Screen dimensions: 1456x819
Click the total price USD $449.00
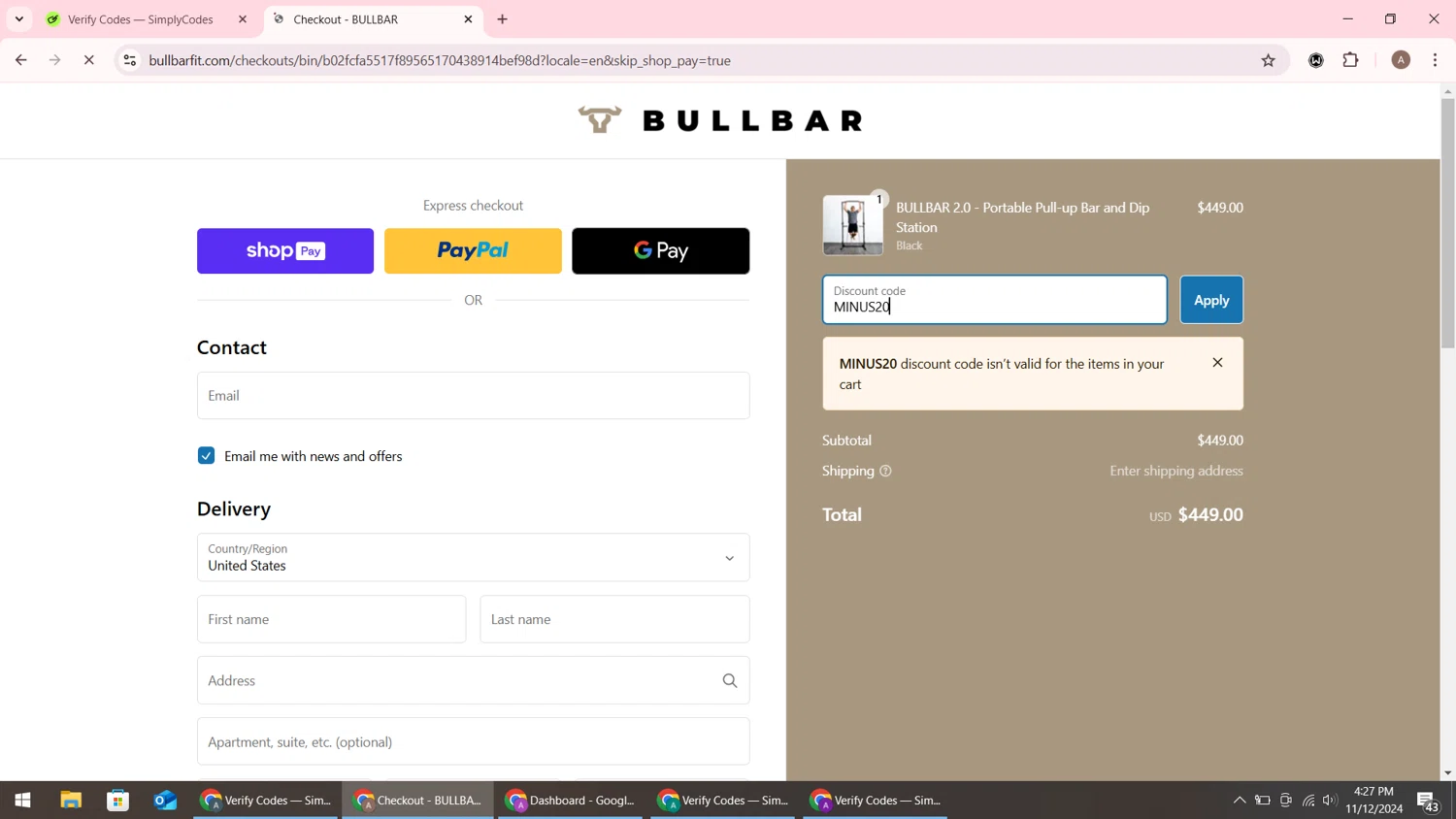click(x=1196, y=515)
